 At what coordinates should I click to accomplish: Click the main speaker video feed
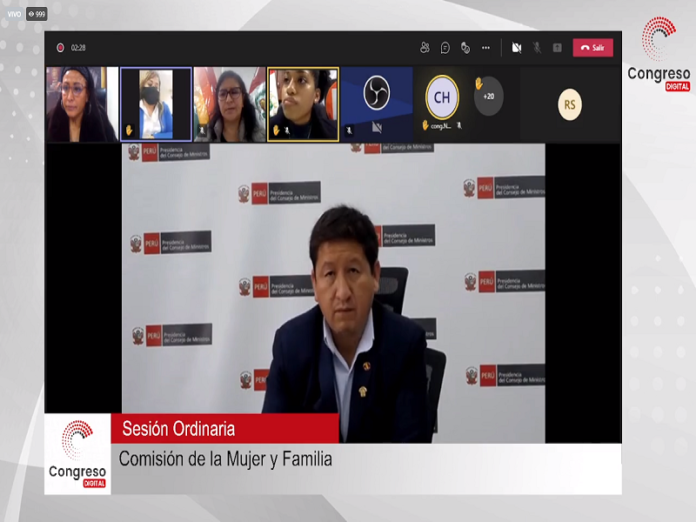tap(333, 293)
